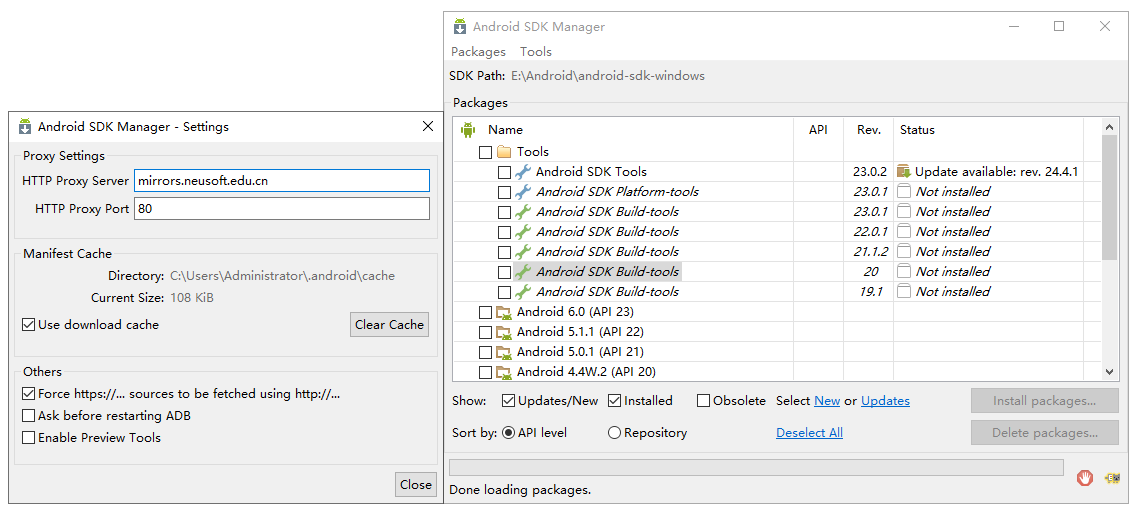Click the Name column header
Screen dimensions: 1141x510
coord(505,130)
